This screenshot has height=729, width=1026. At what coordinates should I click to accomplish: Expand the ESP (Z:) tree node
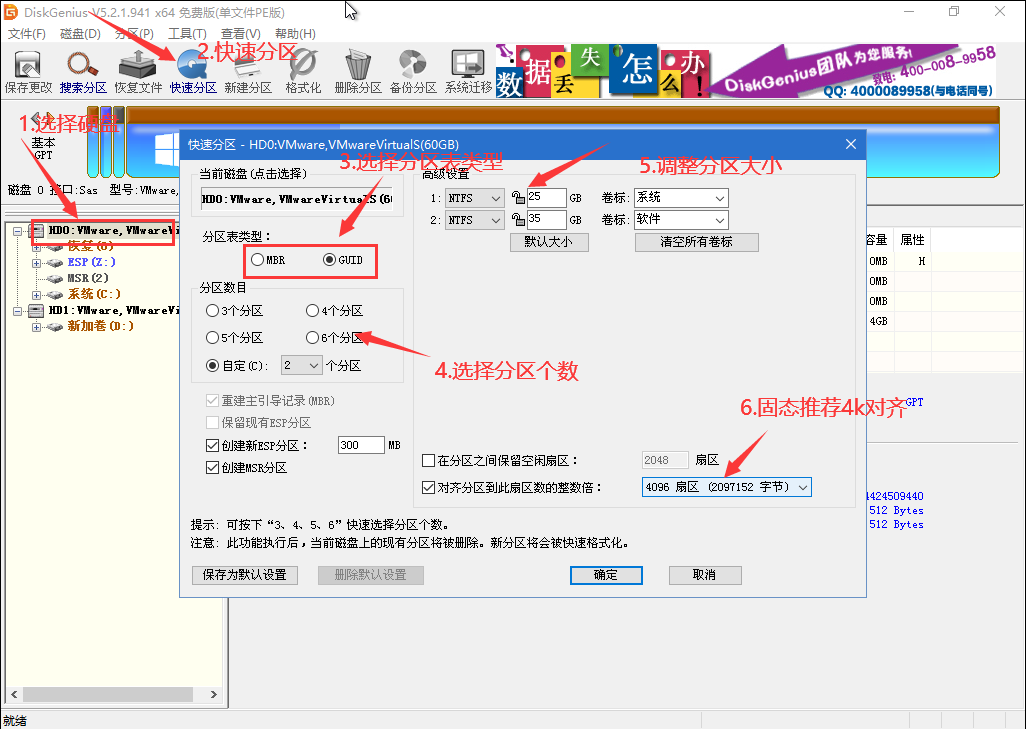pyautogui.click(x=37, y=262)
